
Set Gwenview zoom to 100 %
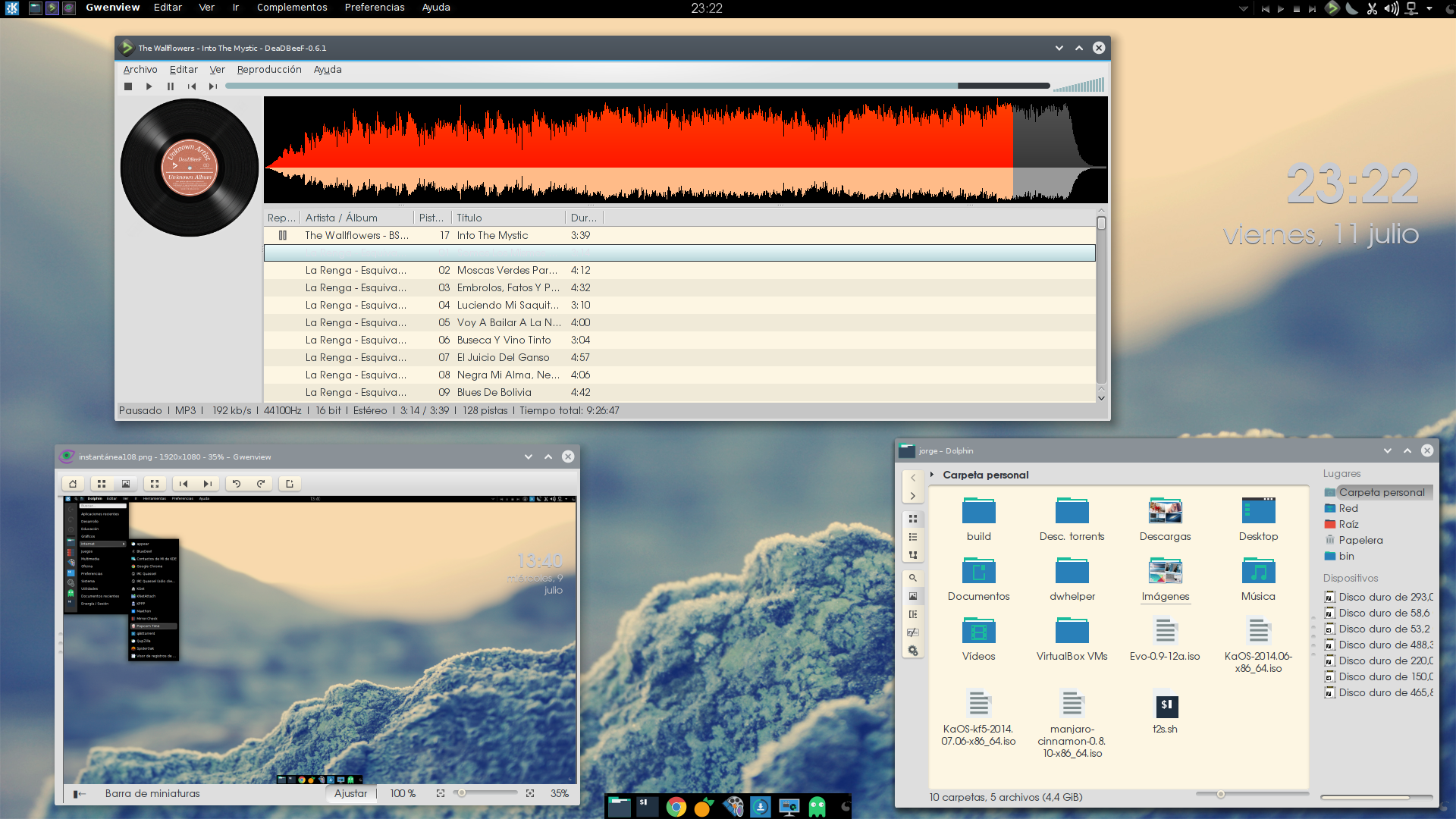click(403, 794)
